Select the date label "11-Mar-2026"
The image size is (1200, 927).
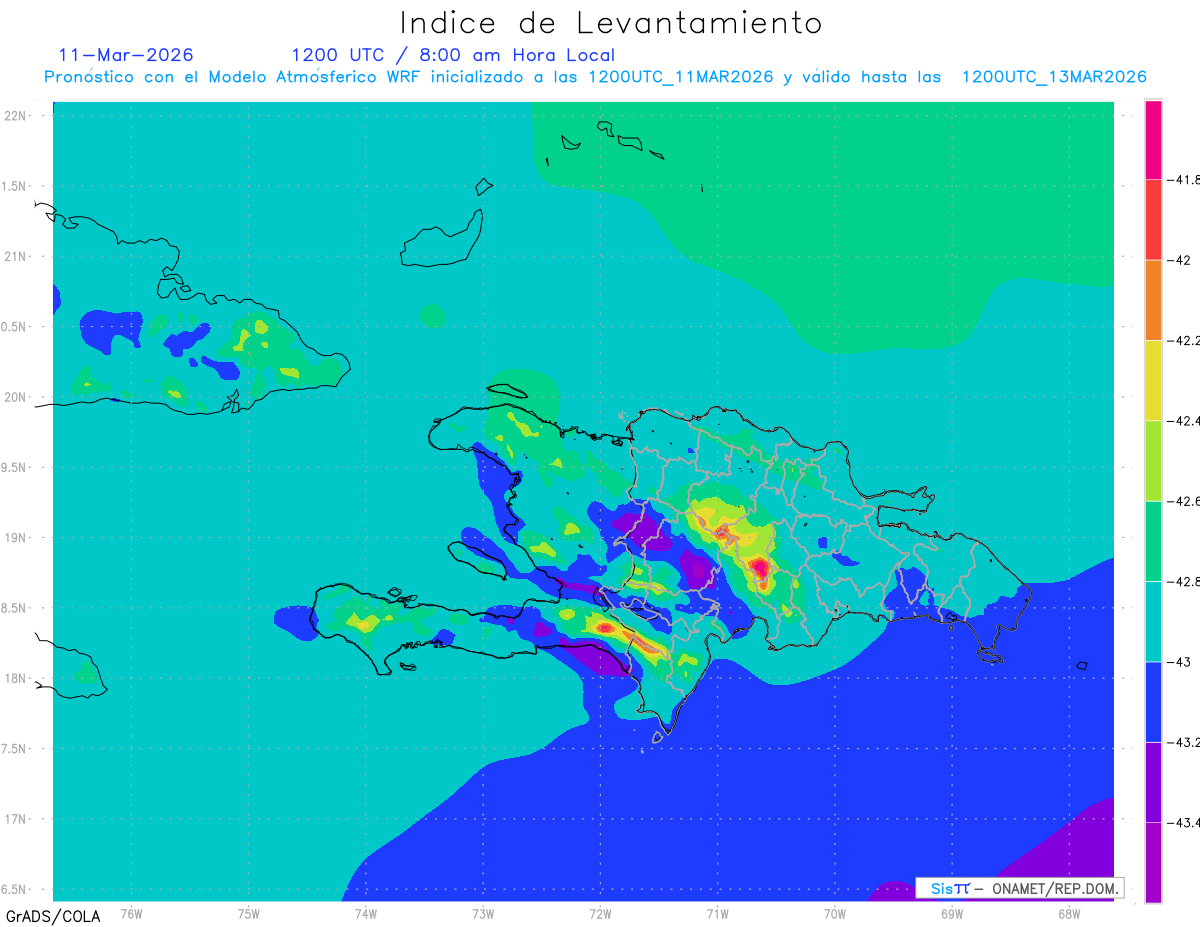coord(127,55)
